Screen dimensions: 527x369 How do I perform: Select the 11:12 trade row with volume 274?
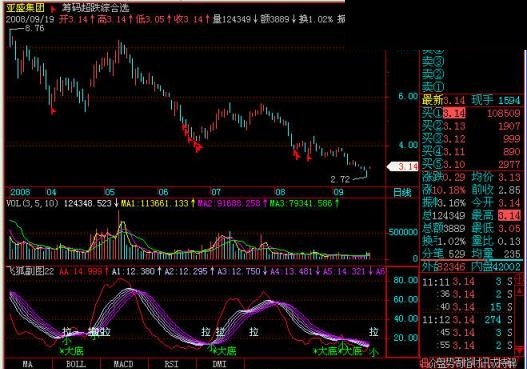pos(468,320)
